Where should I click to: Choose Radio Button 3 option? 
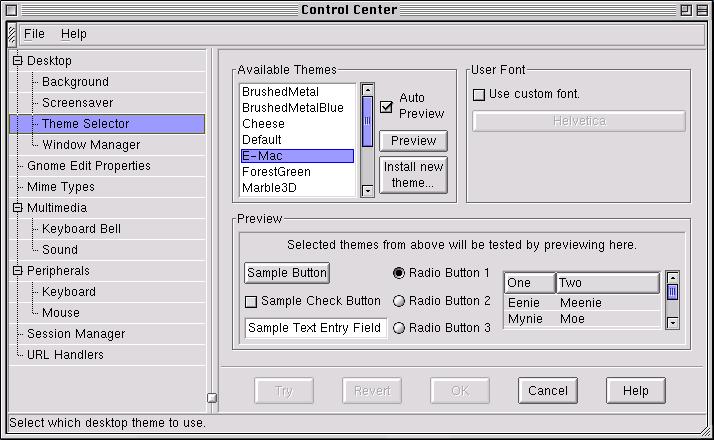click(399, 328)
